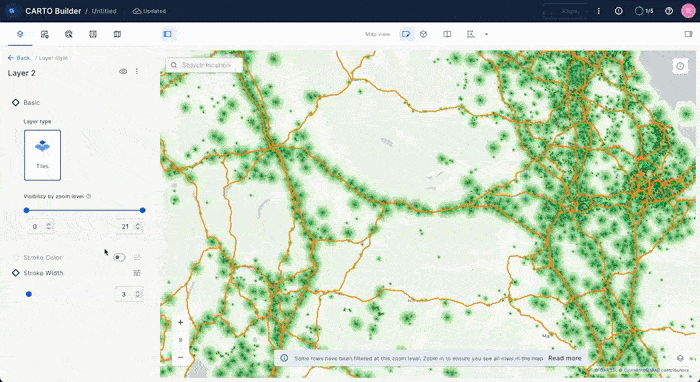Toggle the left panel collapse icon

(x=167, y=34)
